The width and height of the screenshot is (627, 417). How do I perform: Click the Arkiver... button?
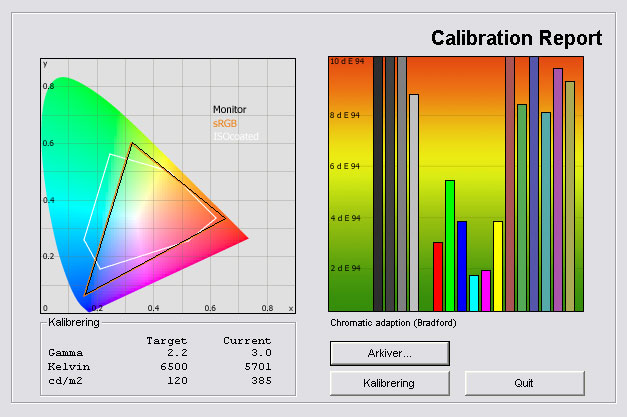click(389, 353)
